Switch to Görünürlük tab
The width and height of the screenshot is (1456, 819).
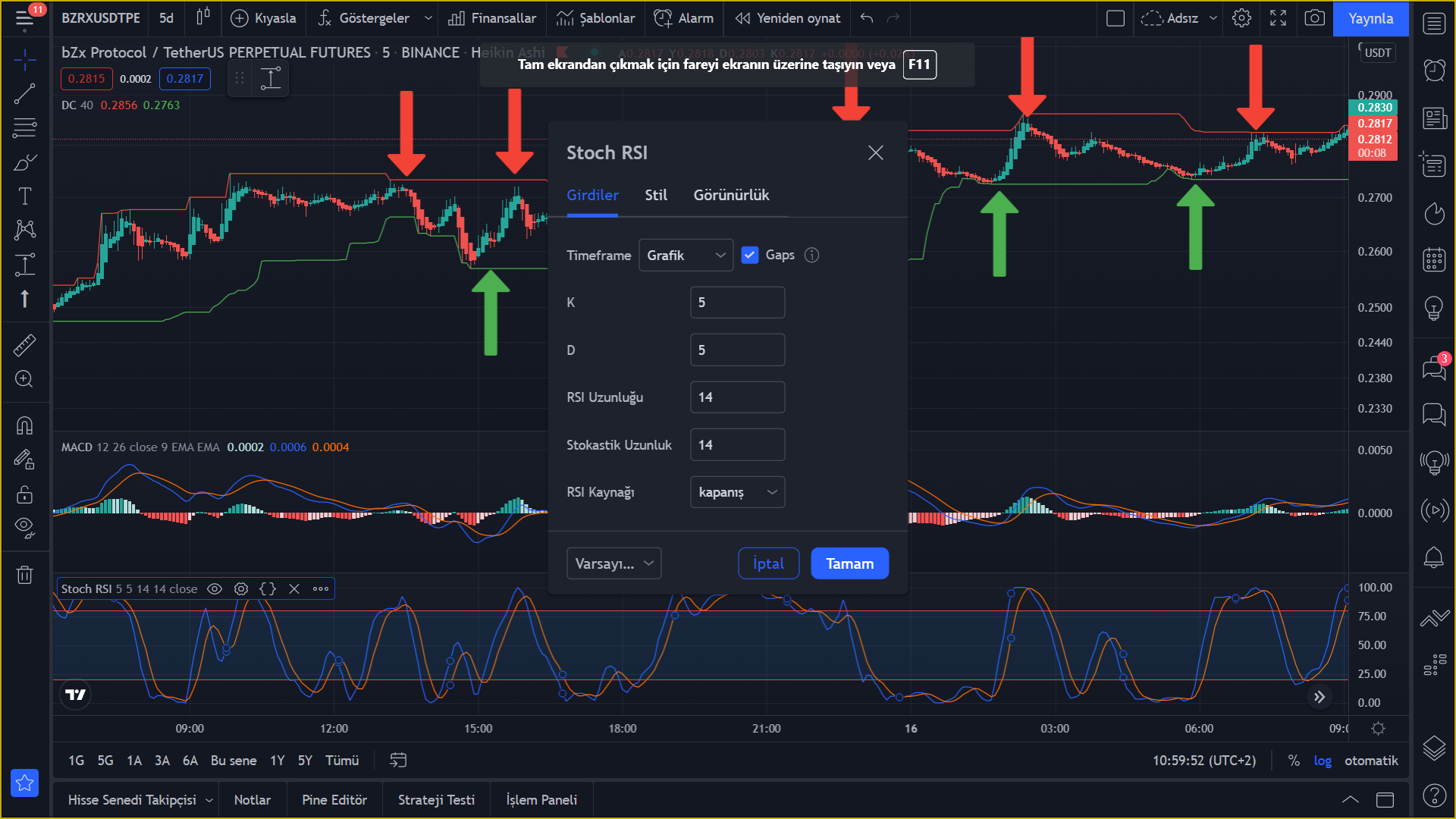pos(731,195)
